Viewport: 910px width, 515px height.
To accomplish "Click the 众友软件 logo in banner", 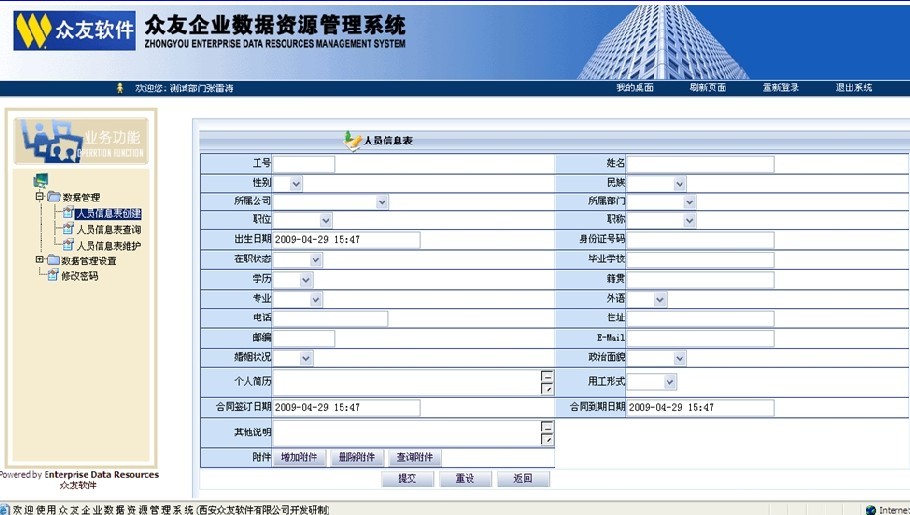I will coord(74,31).
